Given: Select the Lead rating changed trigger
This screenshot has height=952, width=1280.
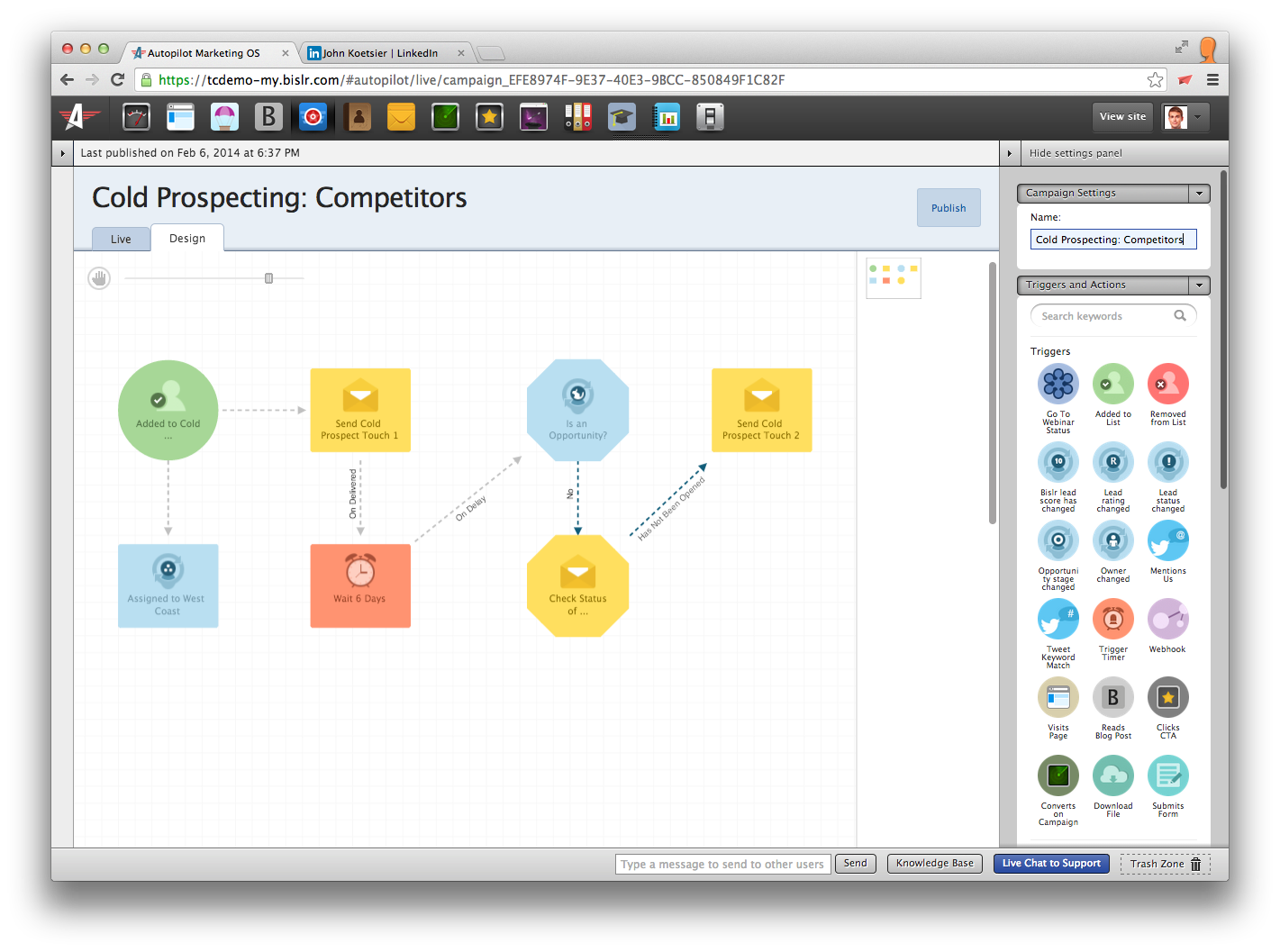Looking at the screenshot, I should 1113,462.
